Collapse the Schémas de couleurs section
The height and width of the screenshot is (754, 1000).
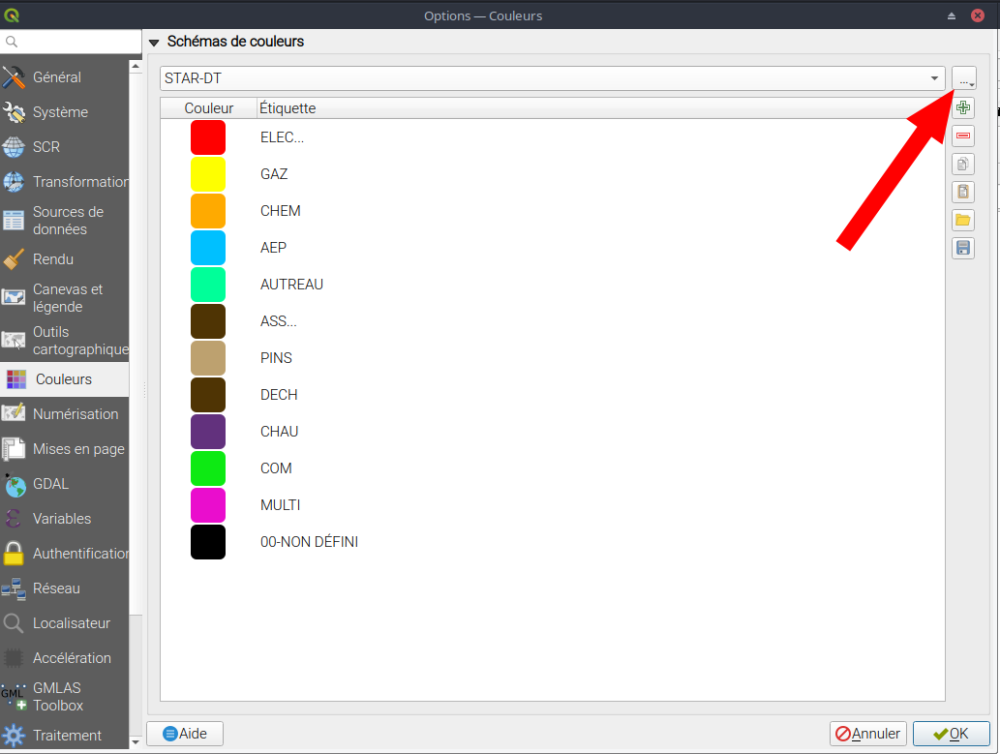click(154, 42)
